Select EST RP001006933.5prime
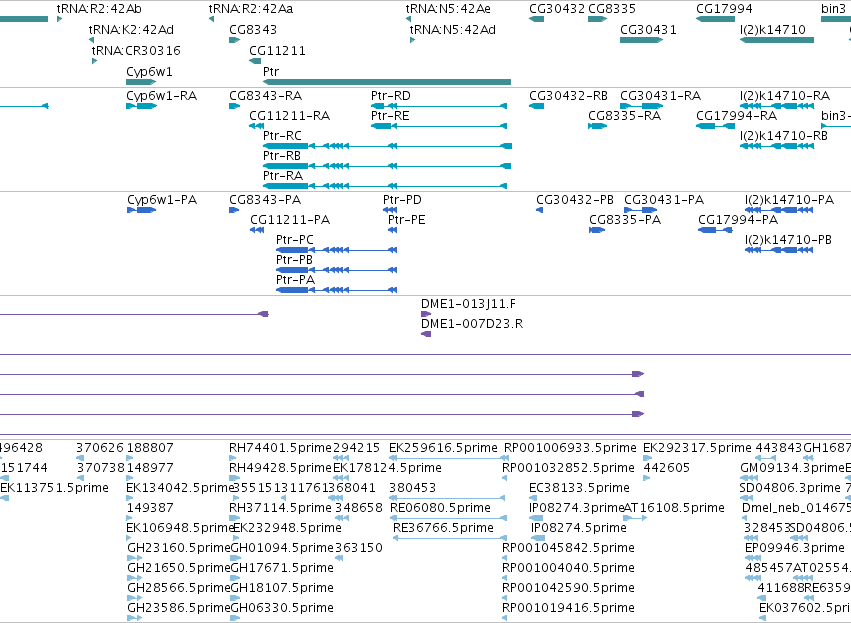This screenshot has width=851, height=623. [570, 448]
